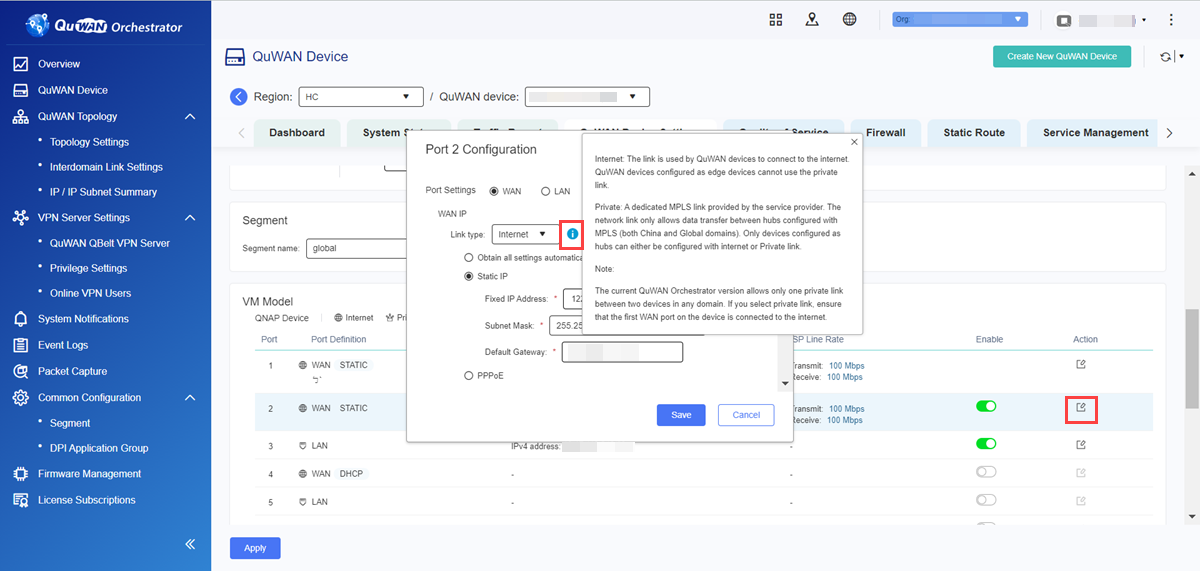Open the user account dropdown arrow
This screenshot has width=1200, height=571.
[1144, 20]
